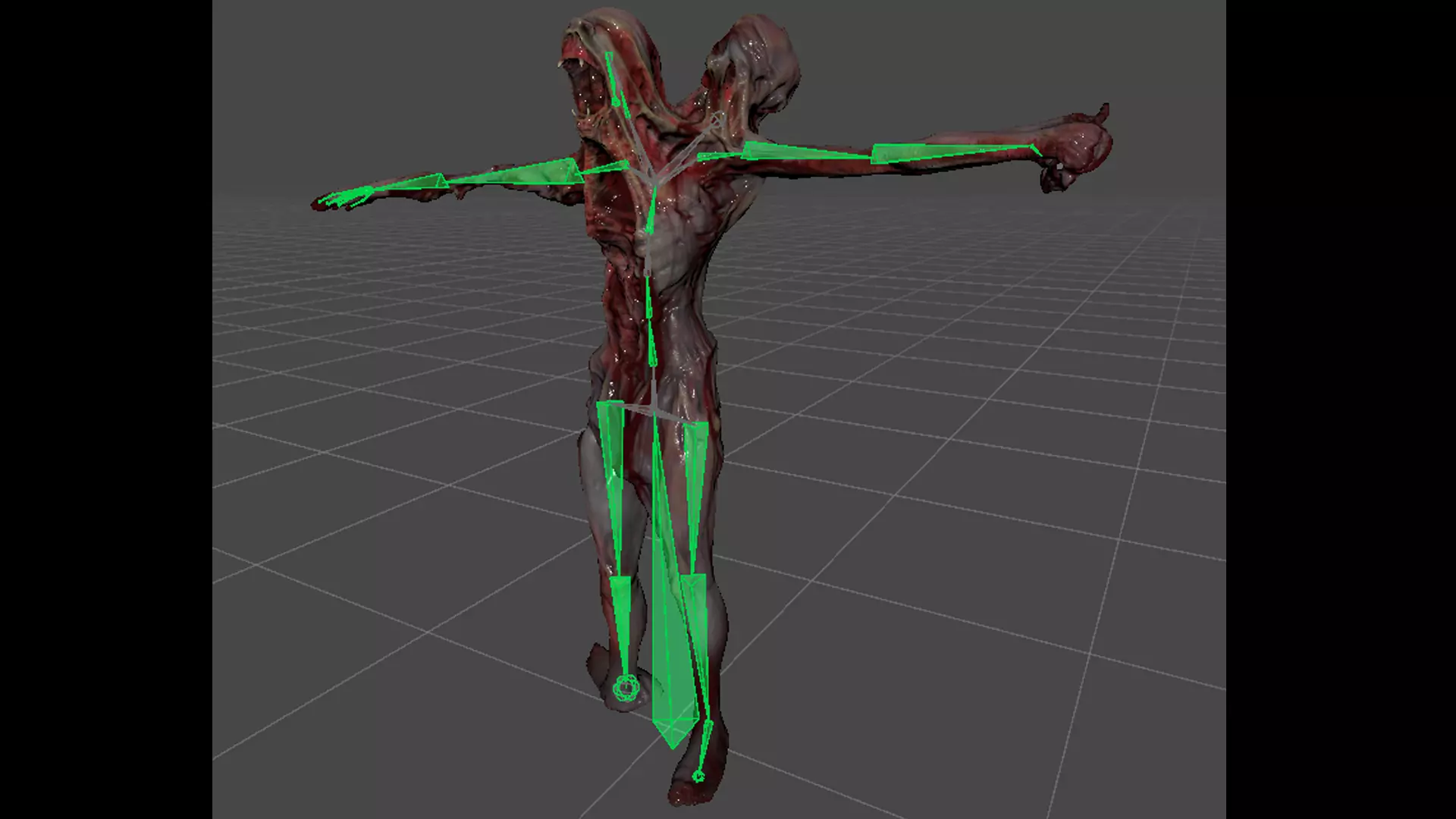
Task: Select the green head bone on the creature
Action: click(x=613, y=77)
